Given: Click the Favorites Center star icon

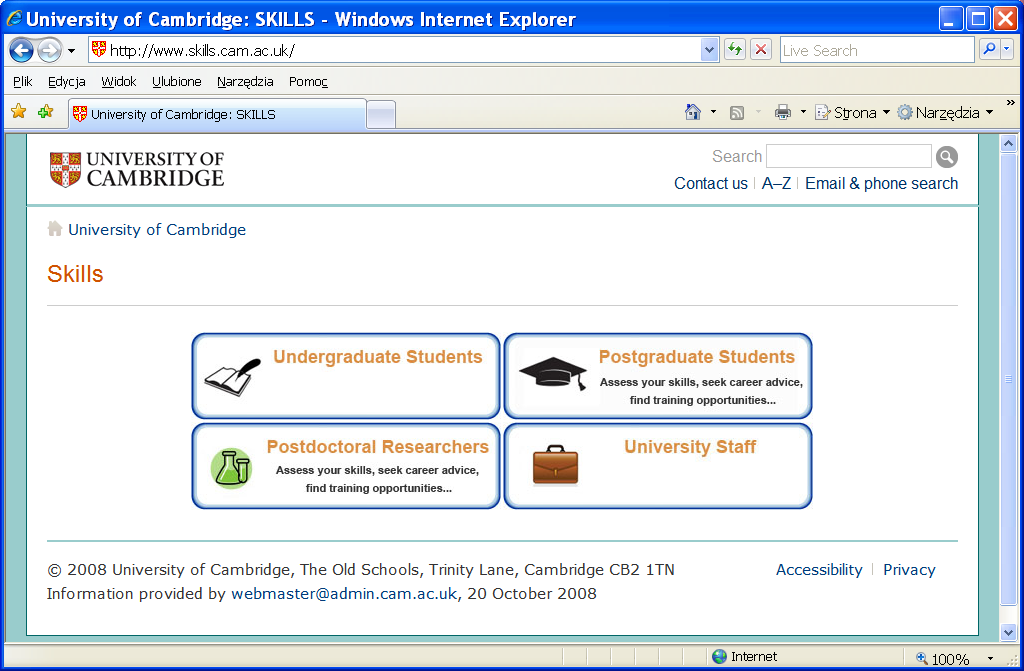Looking at the screenshot, I should click(19, 112).
